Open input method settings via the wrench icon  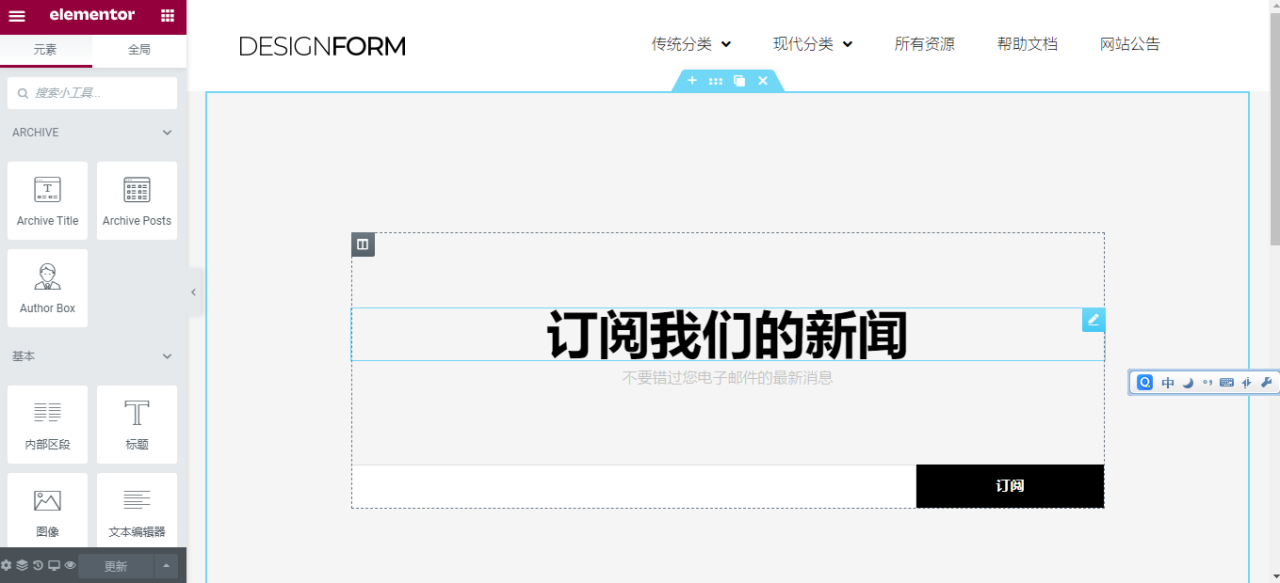[1266, 382]
